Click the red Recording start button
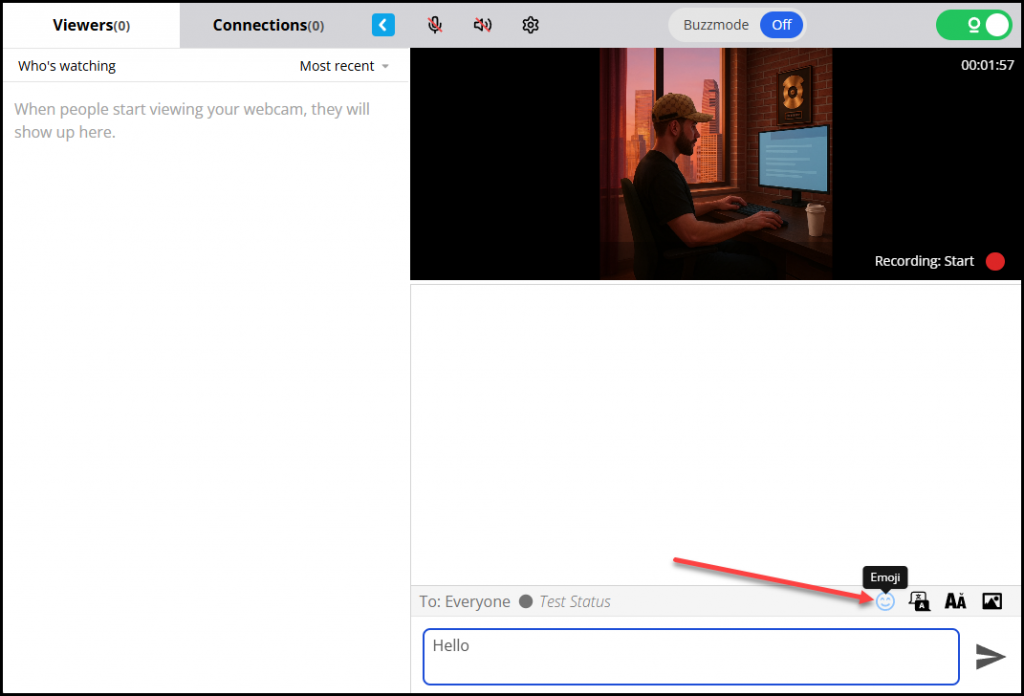The width and height of the screenshot is (1024, 696). [x=995, y=261]
